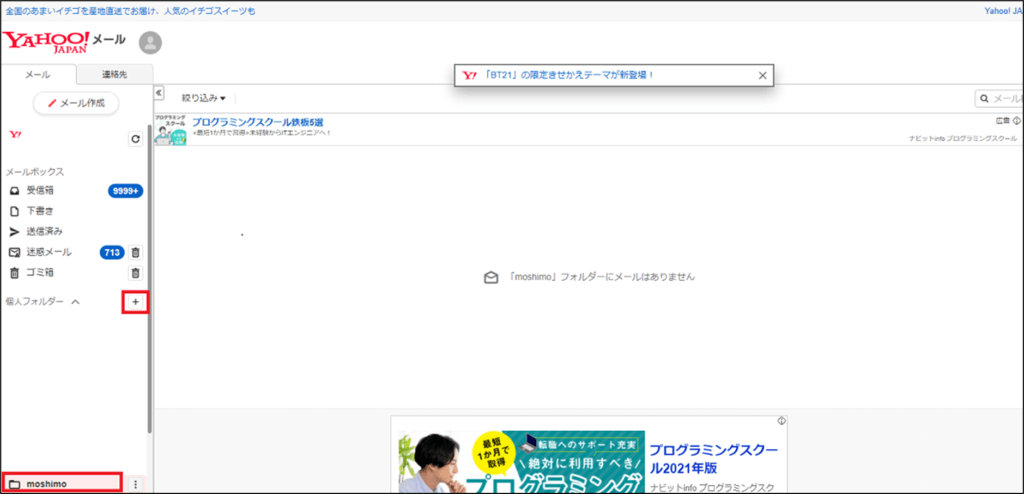Add a new personal folder with plus
The width and height of the screenshot is (1024, 494).
pyautogui.click(x=135, y=302)
